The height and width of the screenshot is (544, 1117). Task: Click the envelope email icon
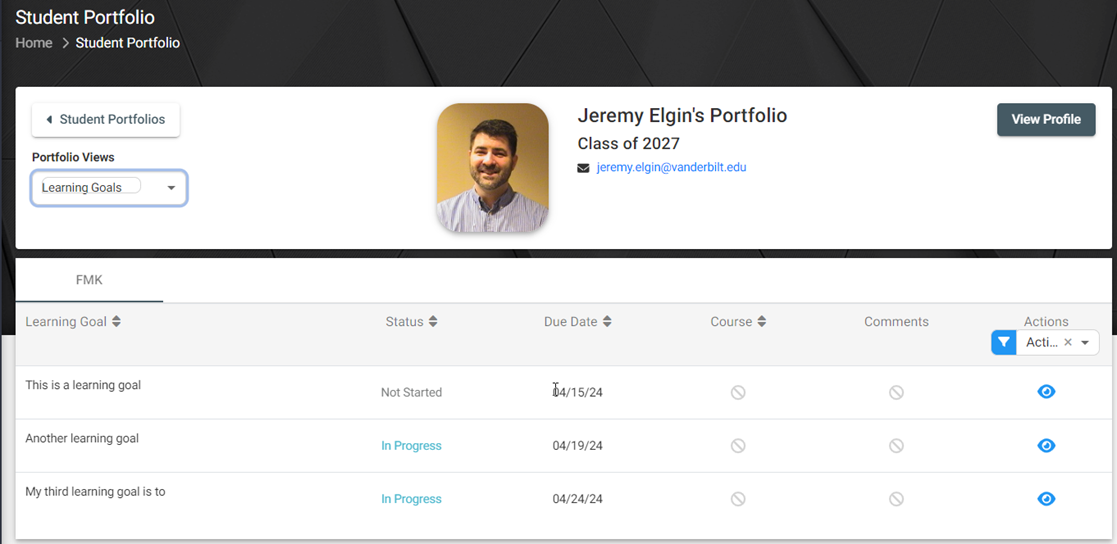(x=583, y=168)
